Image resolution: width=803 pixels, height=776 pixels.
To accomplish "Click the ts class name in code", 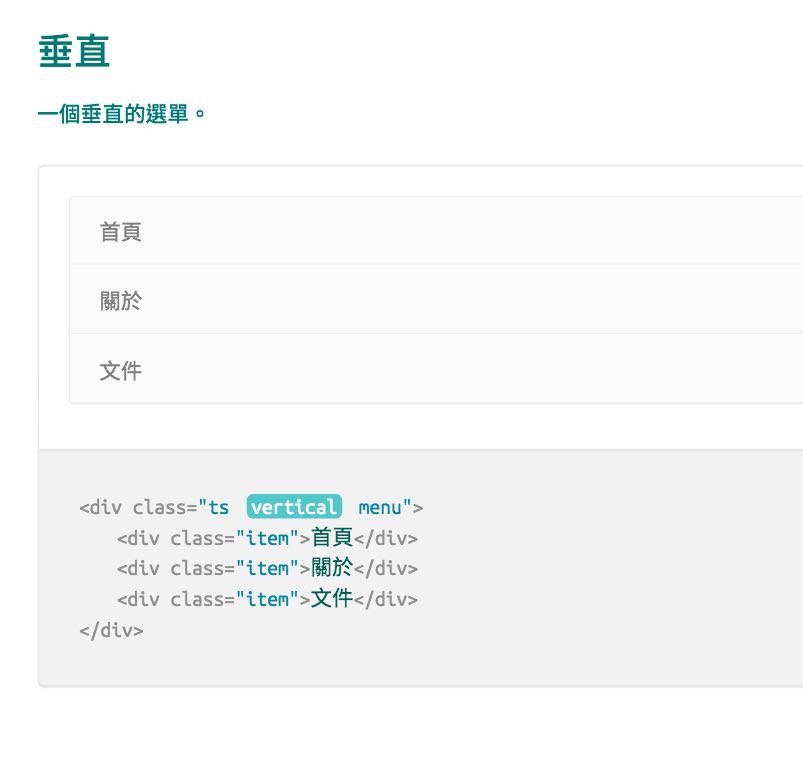I will (219, 508).
